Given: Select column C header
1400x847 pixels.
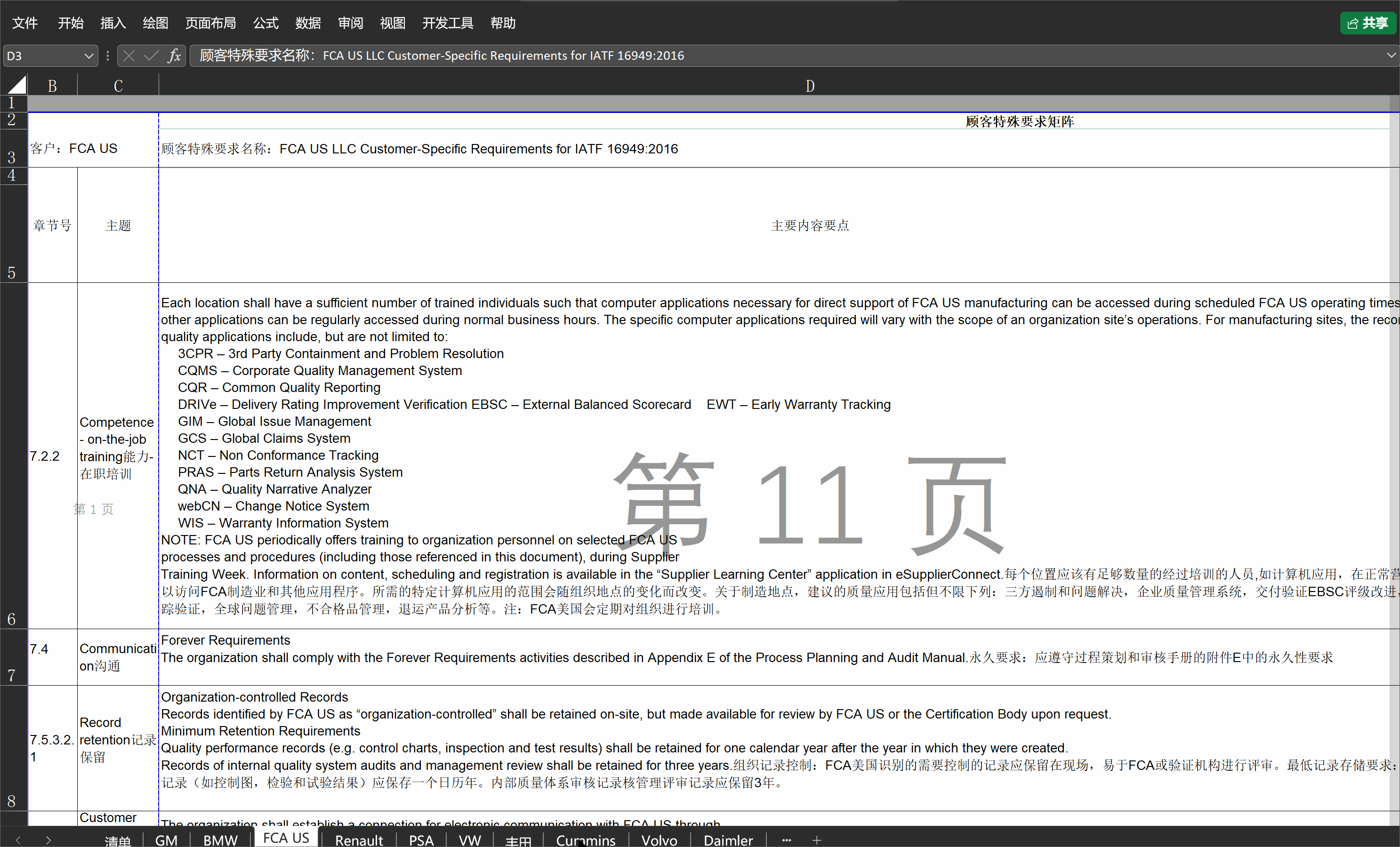Looking at the screenshot, I should (x=118, y=86).
